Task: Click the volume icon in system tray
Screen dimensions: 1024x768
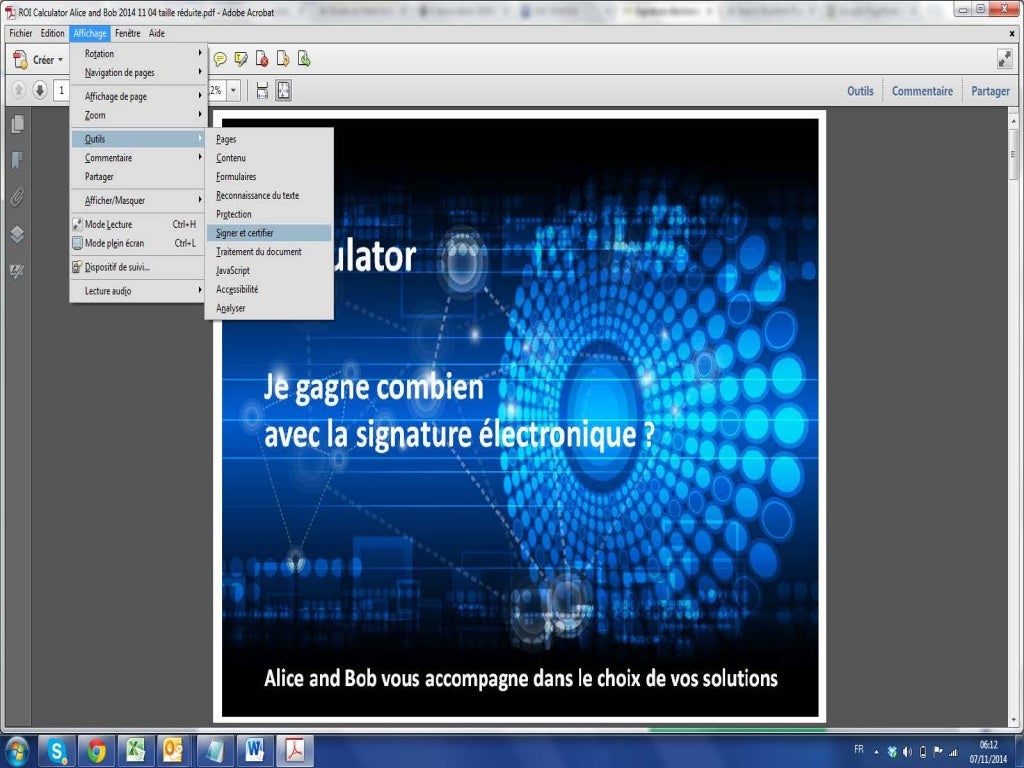Action: click(x=907, y=752)
